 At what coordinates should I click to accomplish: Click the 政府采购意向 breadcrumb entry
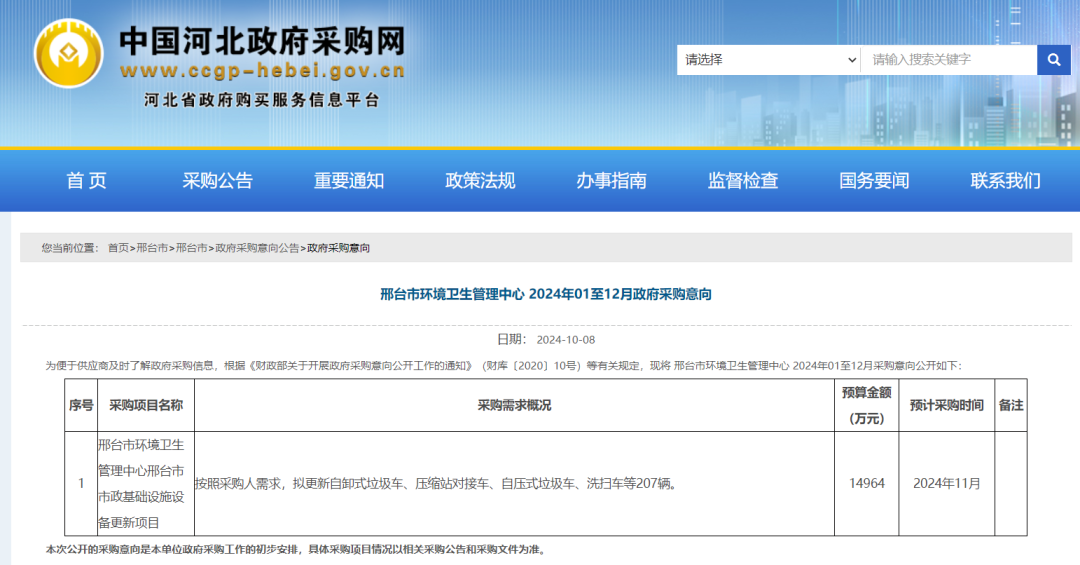[338, 248]
